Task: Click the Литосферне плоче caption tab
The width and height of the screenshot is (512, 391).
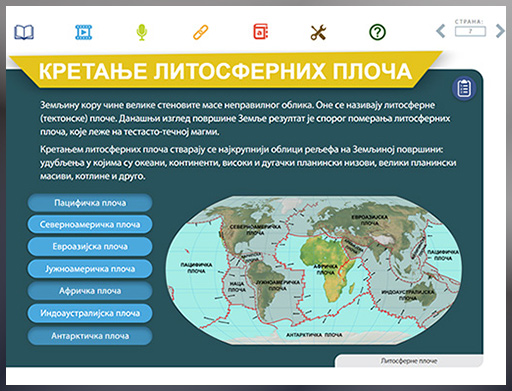Action: click(409, 361)
